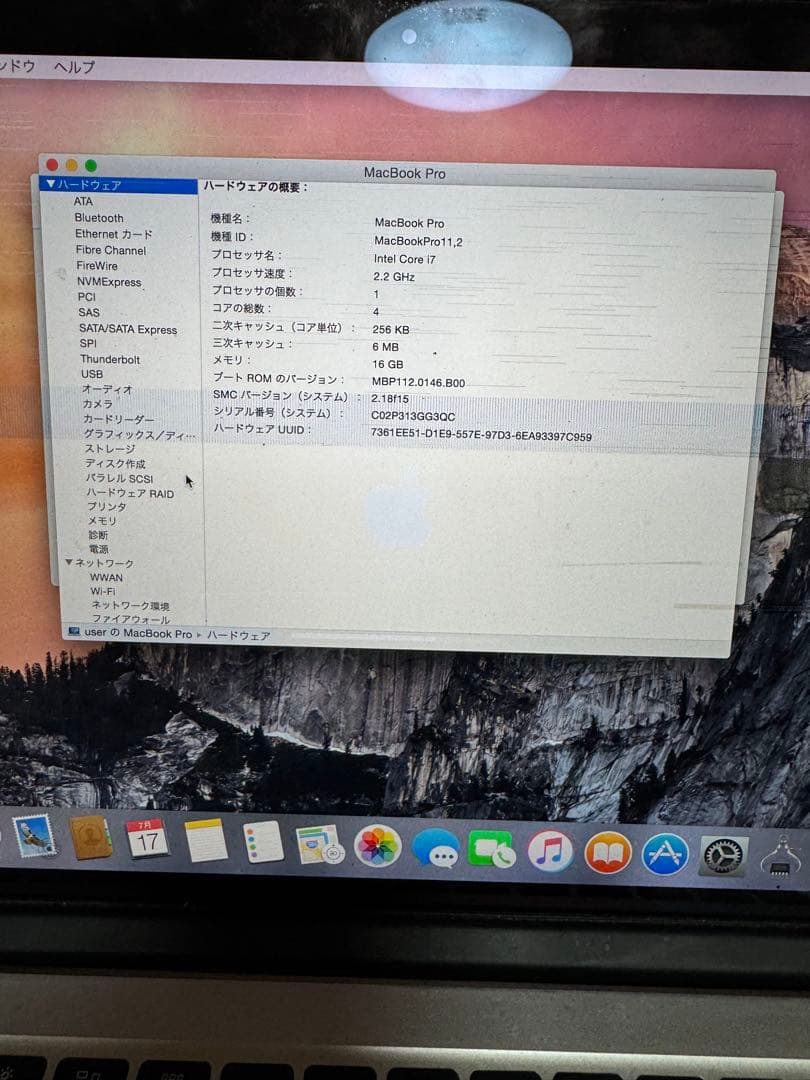Viewport: 810px width, 1080px height.
Task: Open iBooks from the Dock
Action: coord(608,853)
